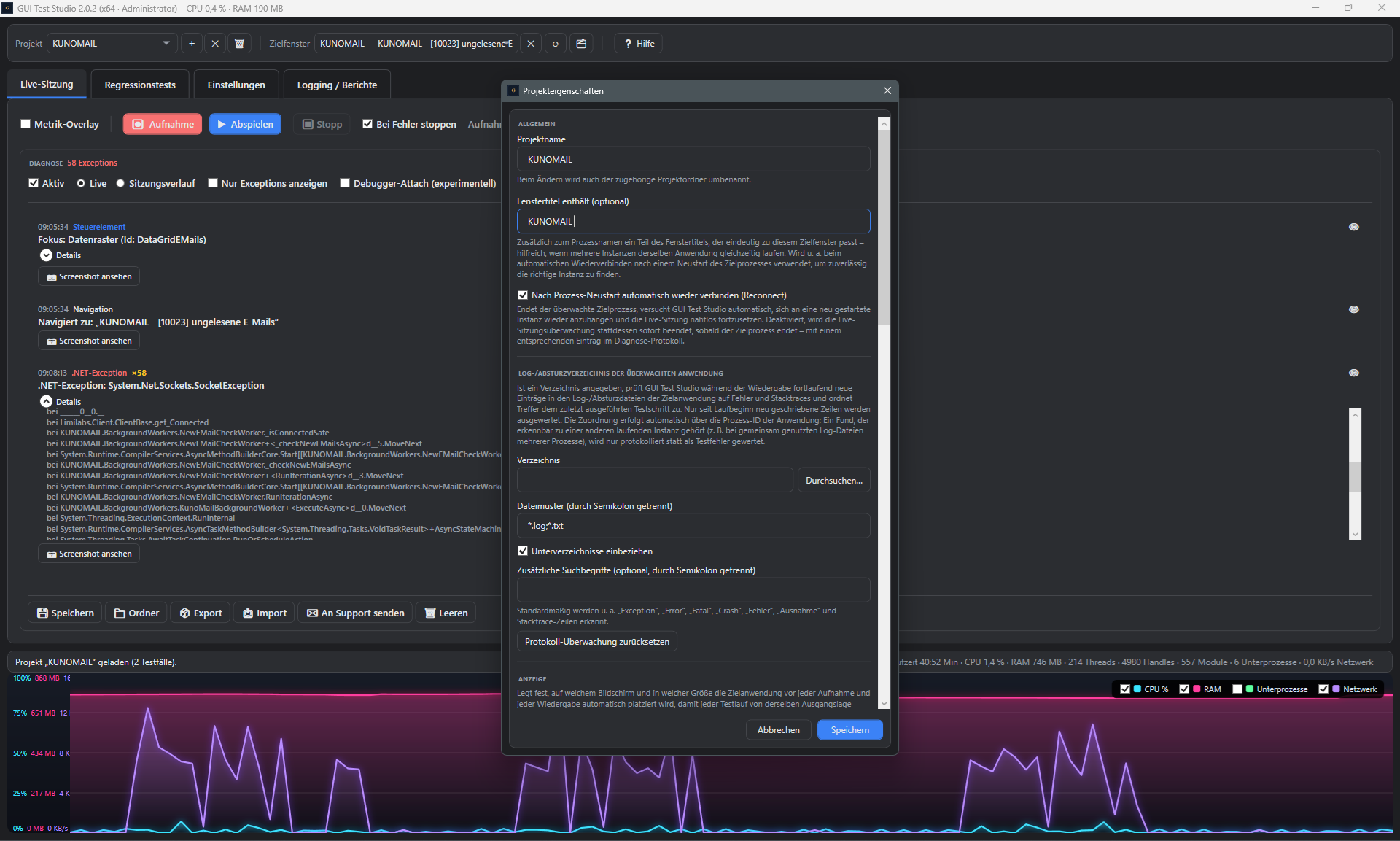The image size is (1400, 841).
Task: Export the diagnosis log
Action: tap(201, 613)
